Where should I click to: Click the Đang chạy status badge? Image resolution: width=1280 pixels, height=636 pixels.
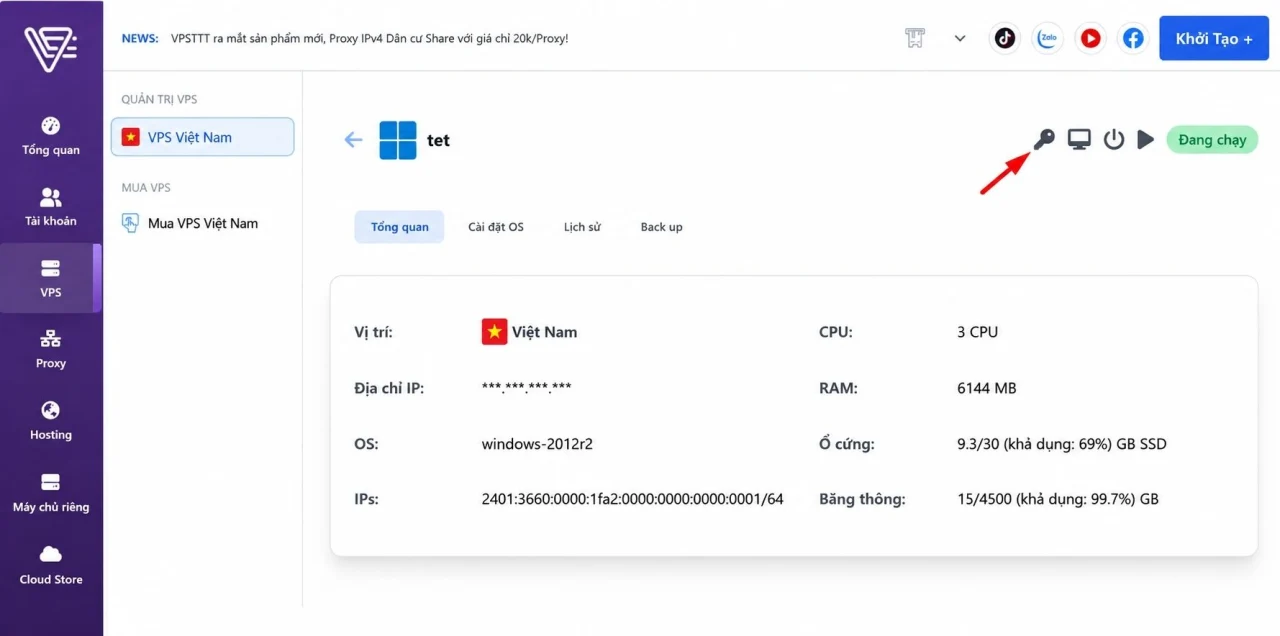coord(1212,139)
